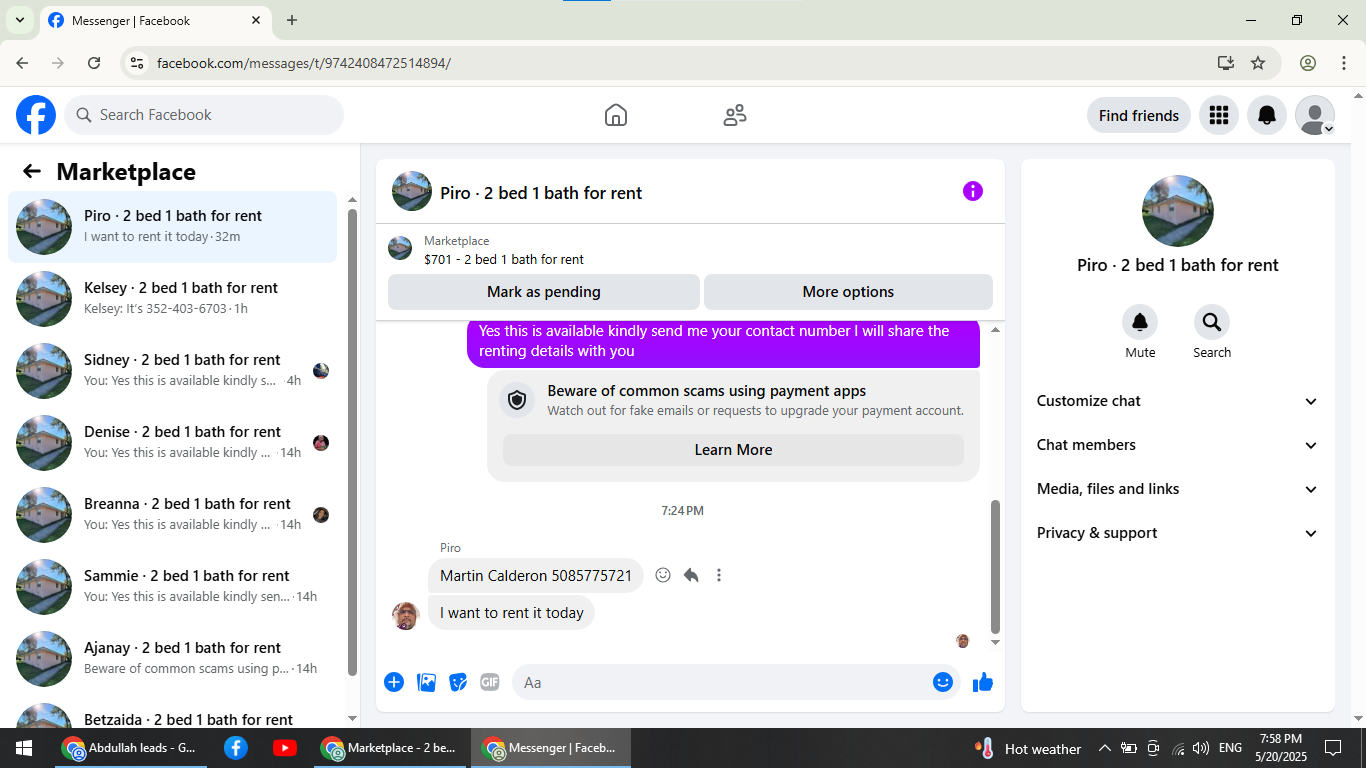The image size is (1366, 768).
Task: Open the Piro 2 bed 1 bath conversation
Action: coord(173,227)
